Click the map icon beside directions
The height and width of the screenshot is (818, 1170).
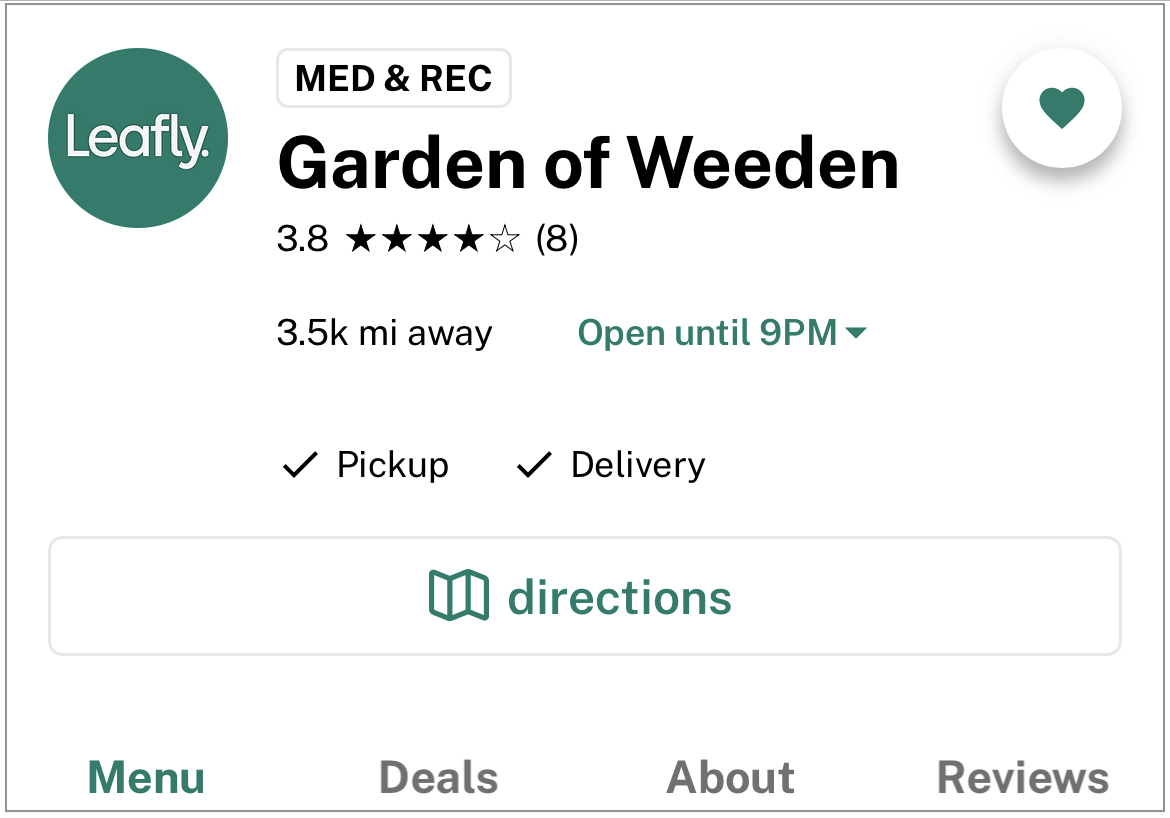459,595
